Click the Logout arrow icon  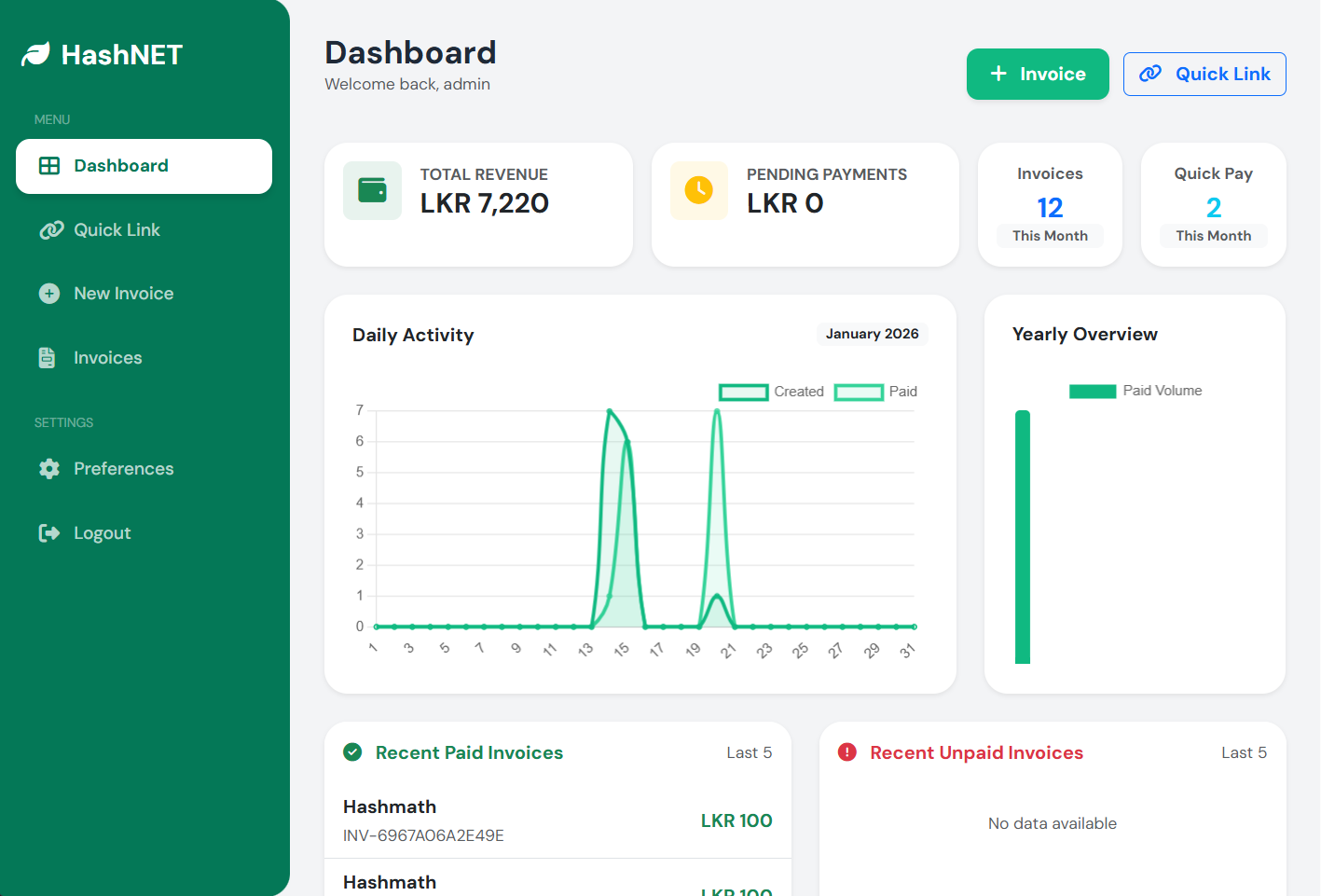pyautogui.click(x=48, y=532)
